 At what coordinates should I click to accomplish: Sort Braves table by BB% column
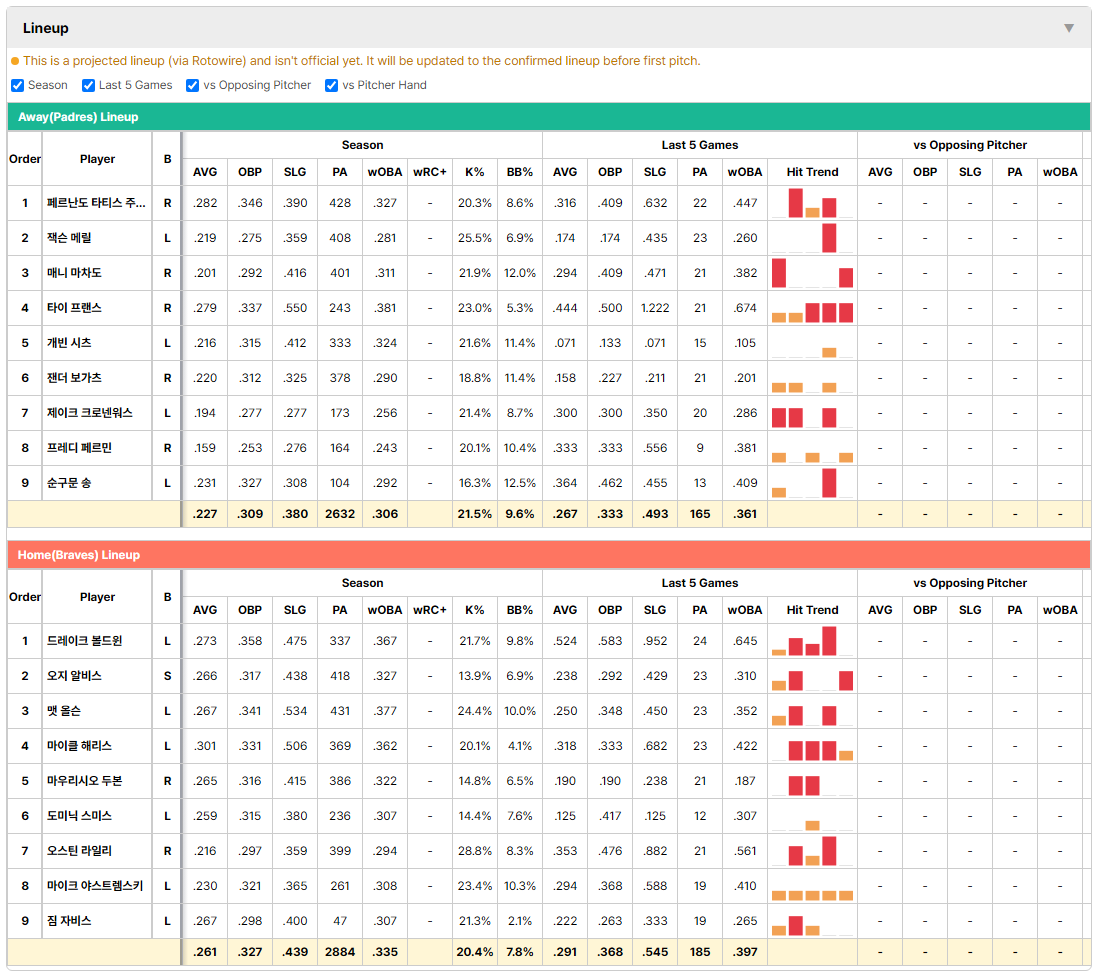coord(520,610)
